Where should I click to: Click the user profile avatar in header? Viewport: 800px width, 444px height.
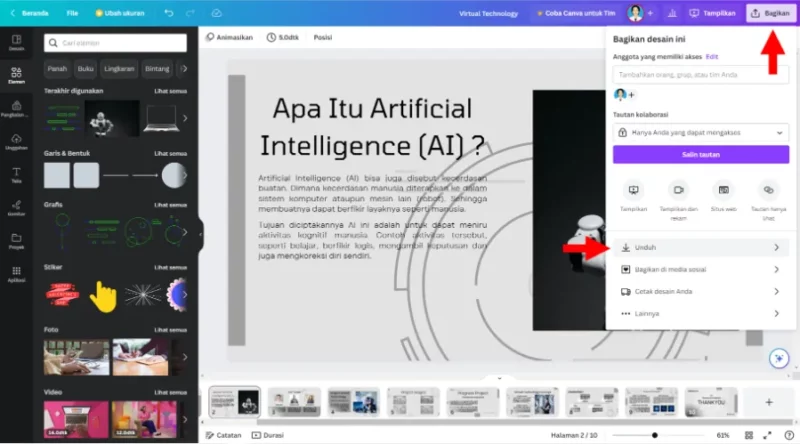point(635,13)
